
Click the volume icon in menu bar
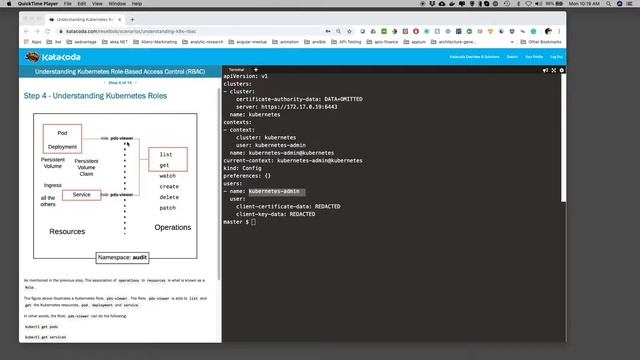[538, 4]
